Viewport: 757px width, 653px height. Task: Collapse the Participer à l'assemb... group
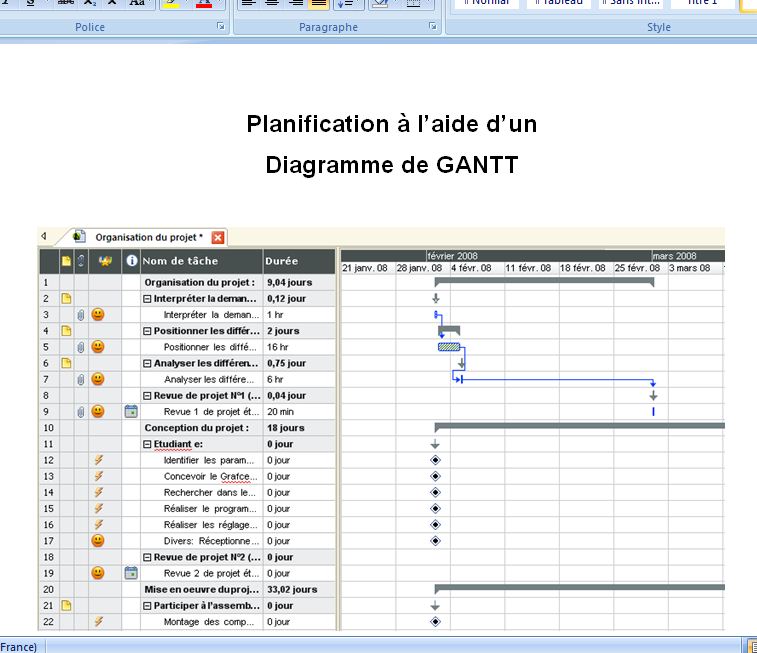coord(147,606)
